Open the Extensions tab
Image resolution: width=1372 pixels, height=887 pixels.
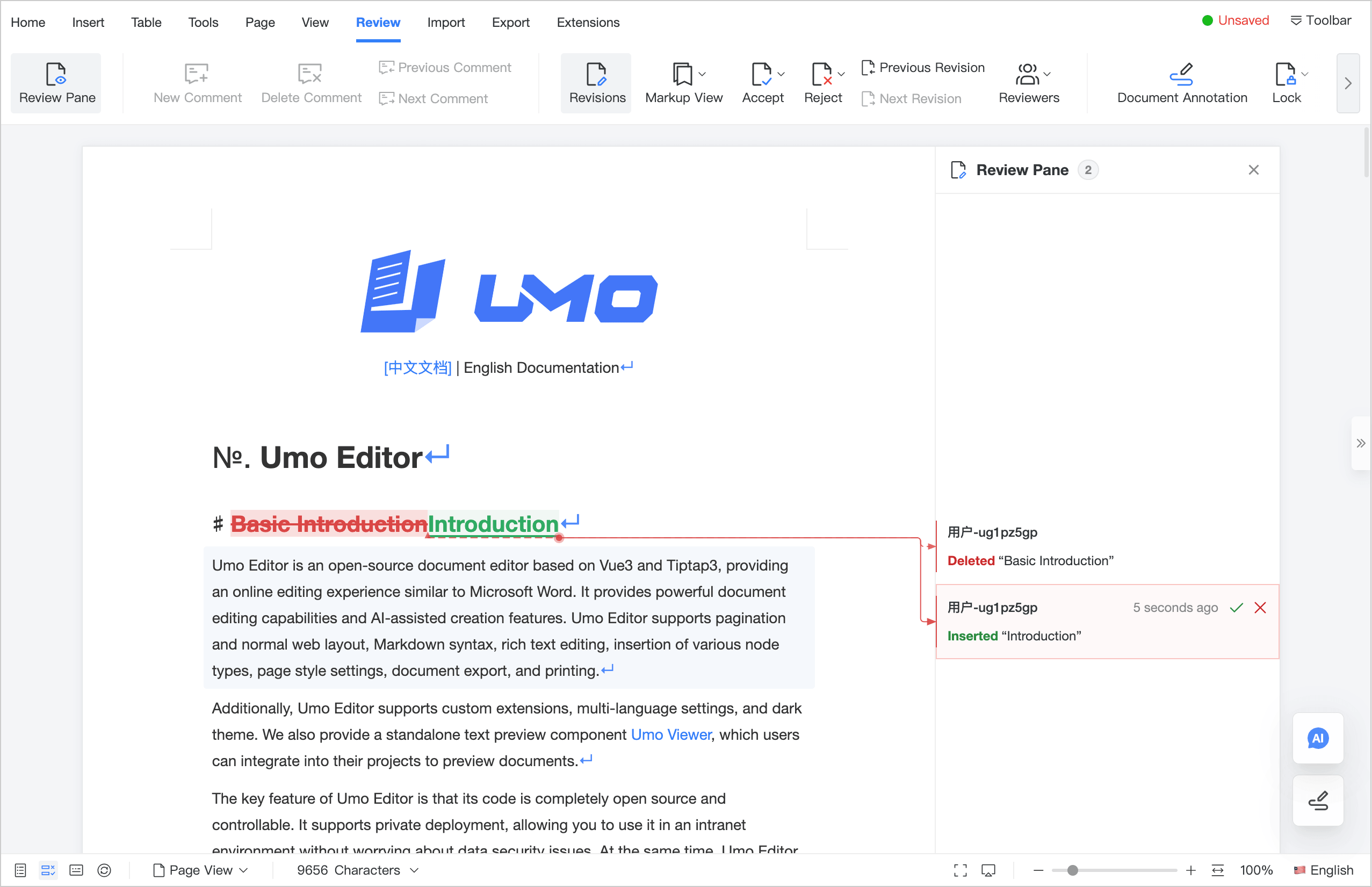[588, 23]
